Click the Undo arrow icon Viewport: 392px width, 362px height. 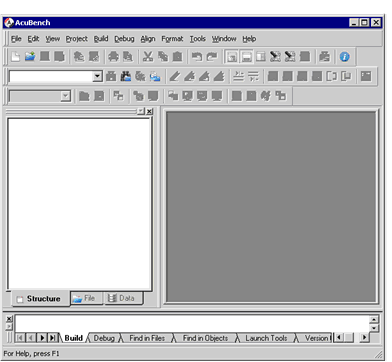pyautogui.click(x=197, y=56)
